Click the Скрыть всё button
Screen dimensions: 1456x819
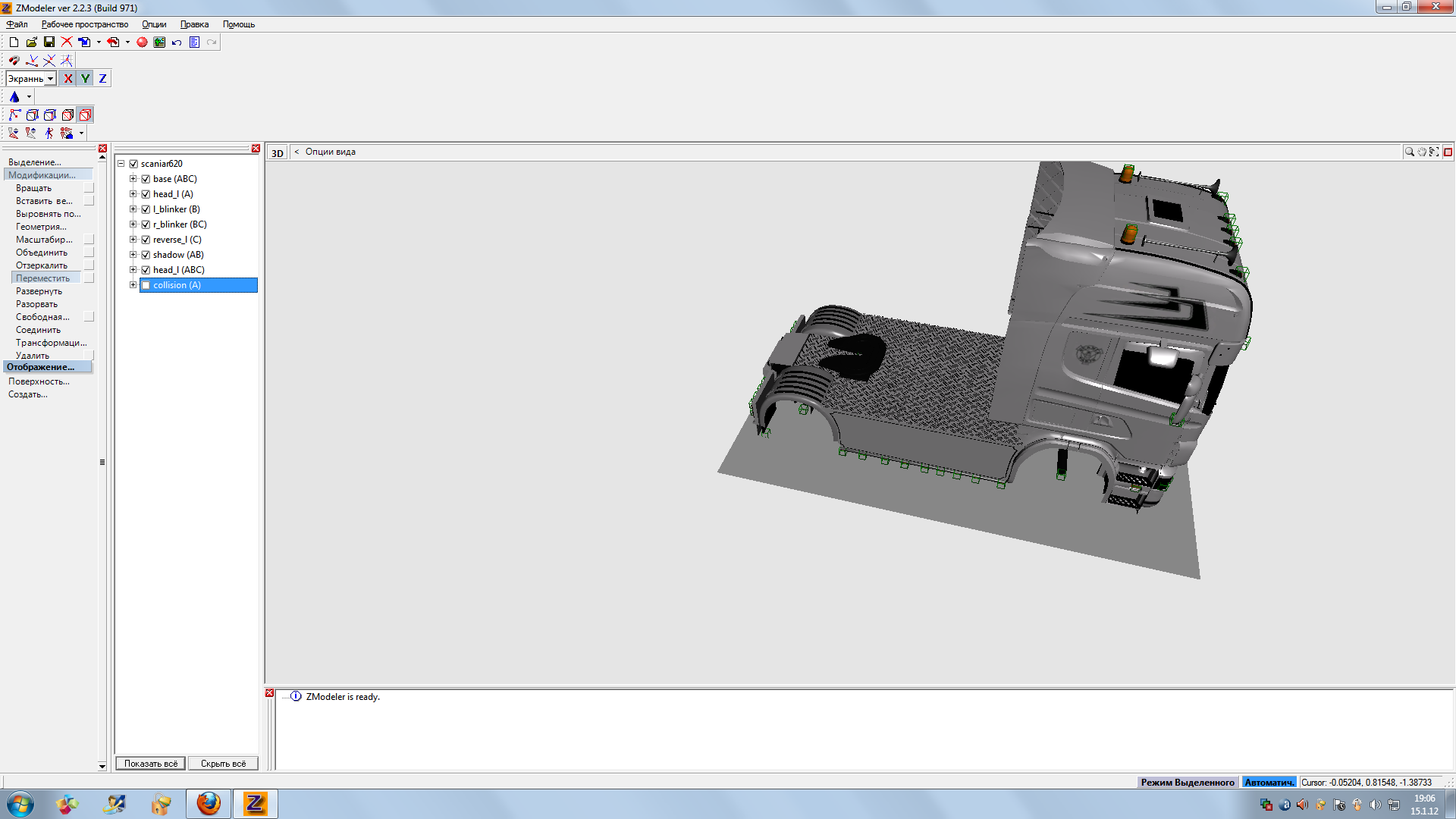223,764
